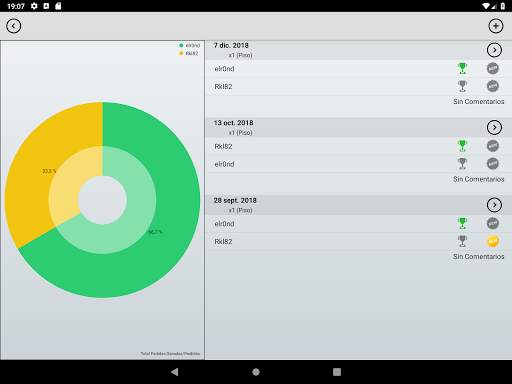Tap Android back navigation button

[175, 372]
